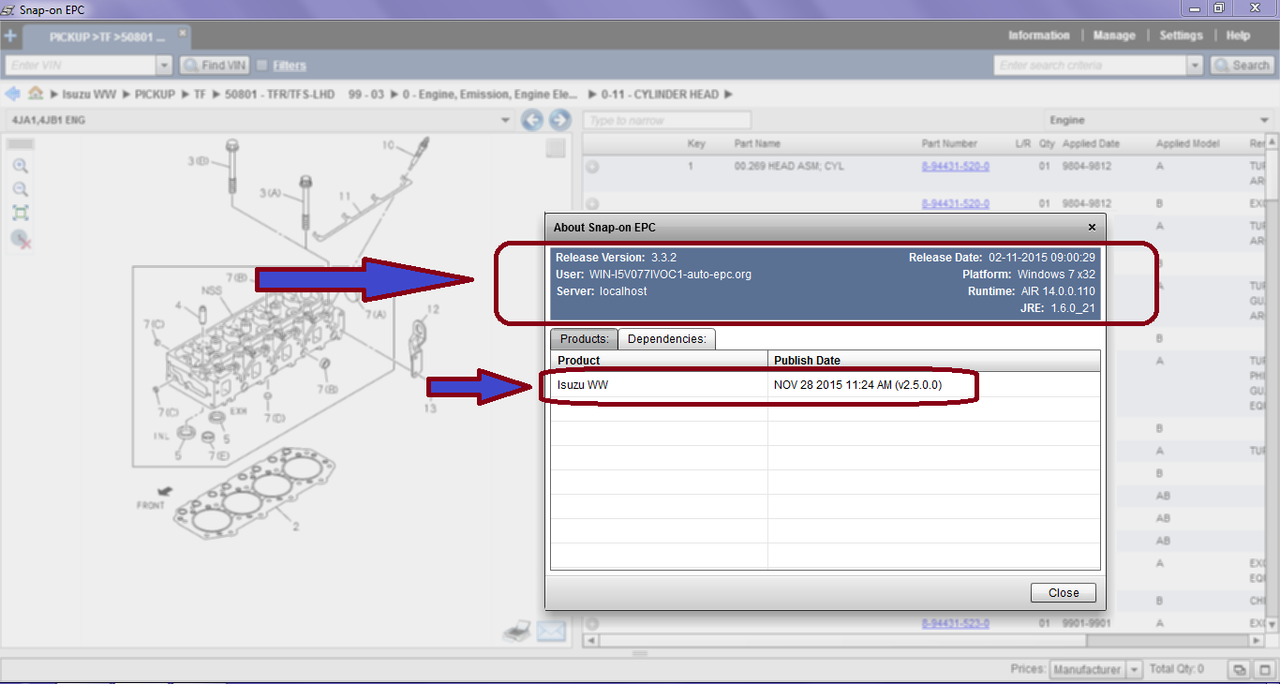Open part number 8-94431-523-0 link

(x=955, y=623)
